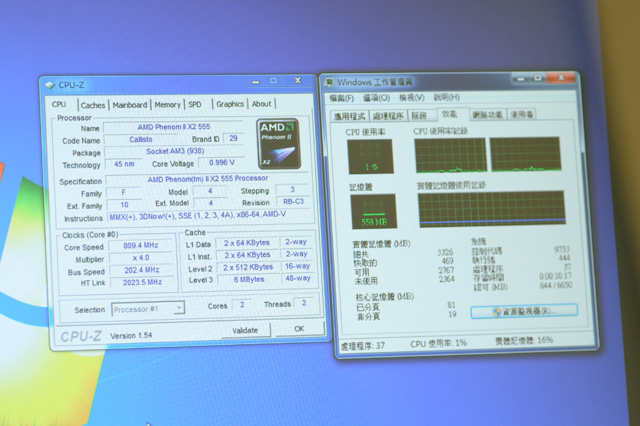
Task: Click the physical memory usage history graph
Action: (492, 209)
